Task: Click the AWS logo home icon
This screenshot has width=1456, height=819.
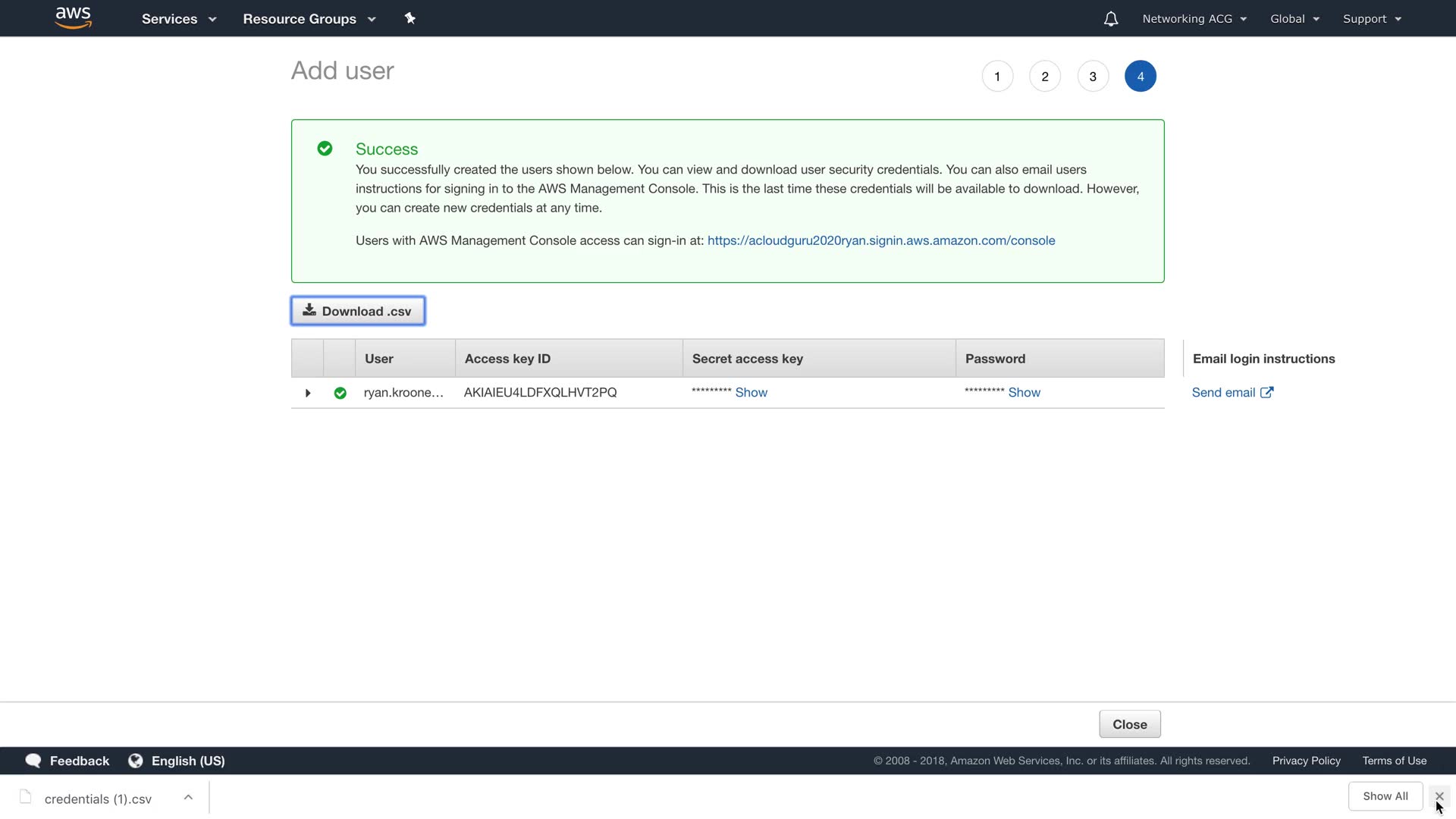Action: point(74,17)
